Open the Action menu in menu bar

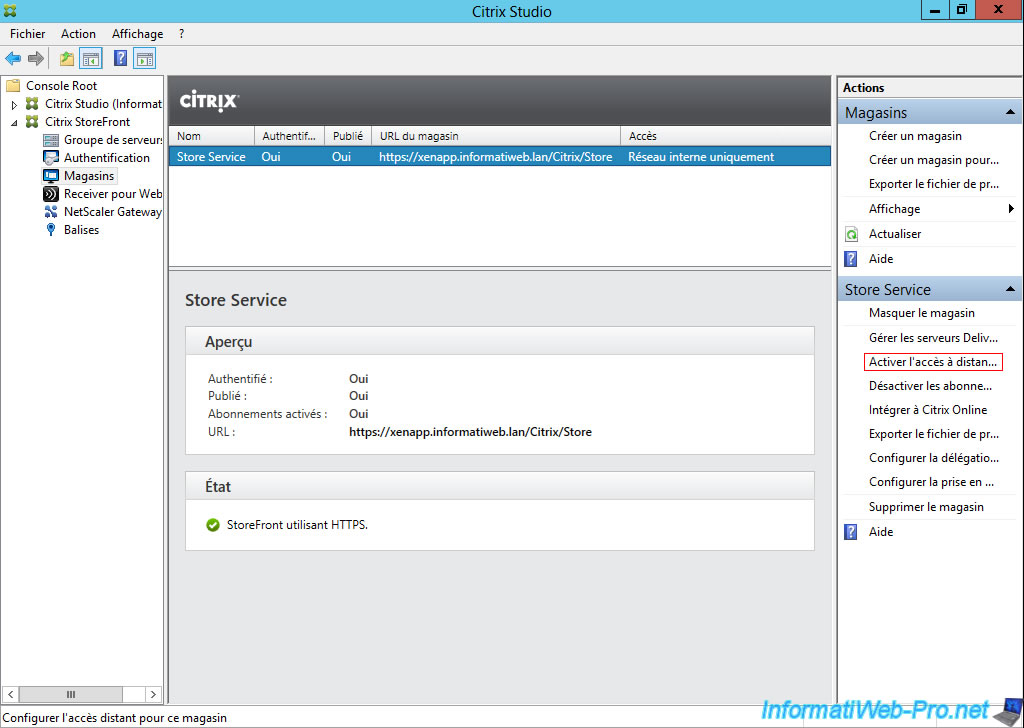coord(78,34)
